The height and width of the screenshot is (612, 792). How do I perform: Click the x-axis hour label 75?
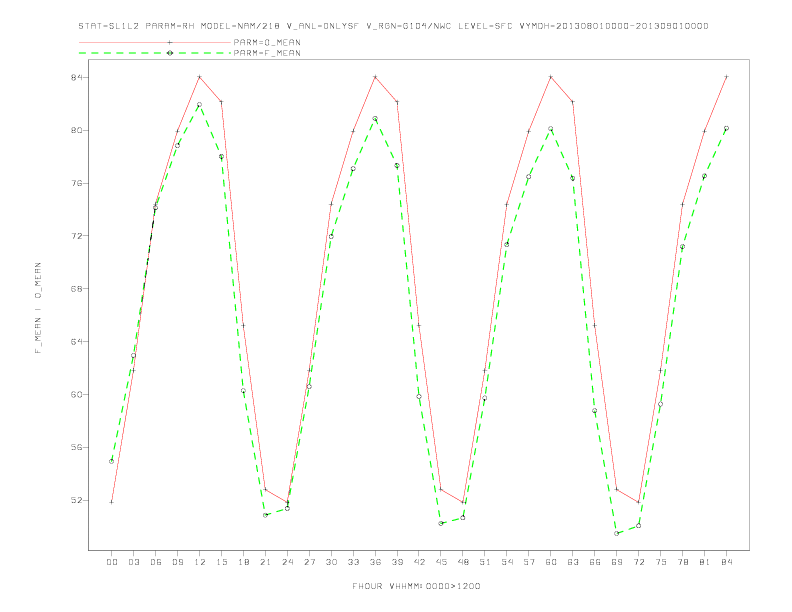pyautogui.click(x=661, y=562)
